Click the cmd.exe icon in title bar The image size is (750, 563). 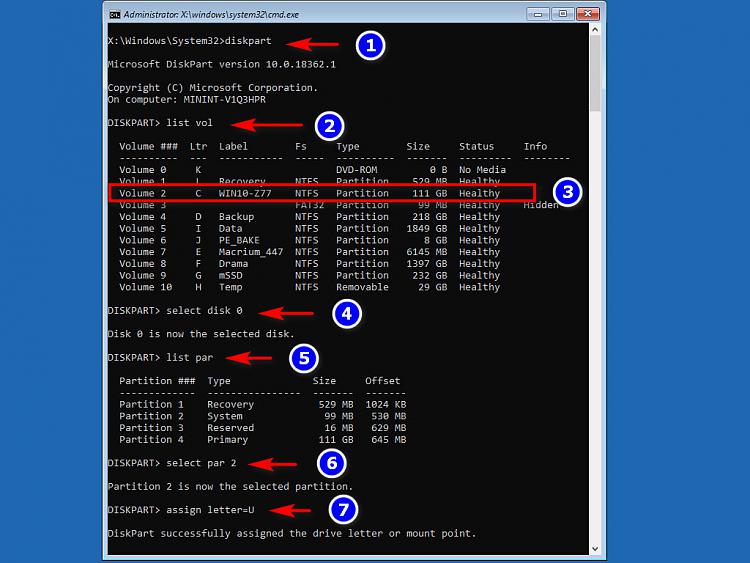pyautogui.click(x=115, y=14)
